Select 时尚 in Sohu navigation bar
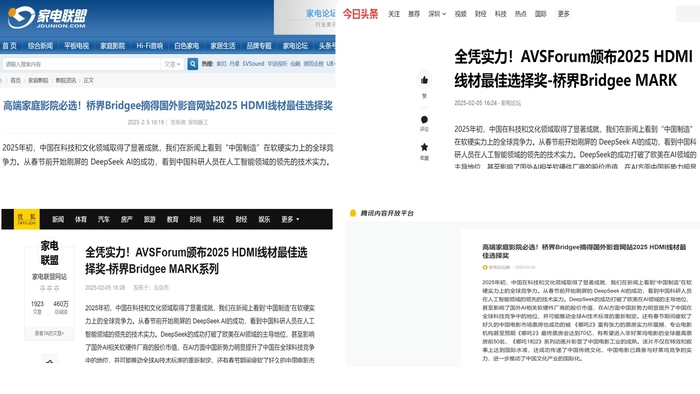 pos(196,219)
